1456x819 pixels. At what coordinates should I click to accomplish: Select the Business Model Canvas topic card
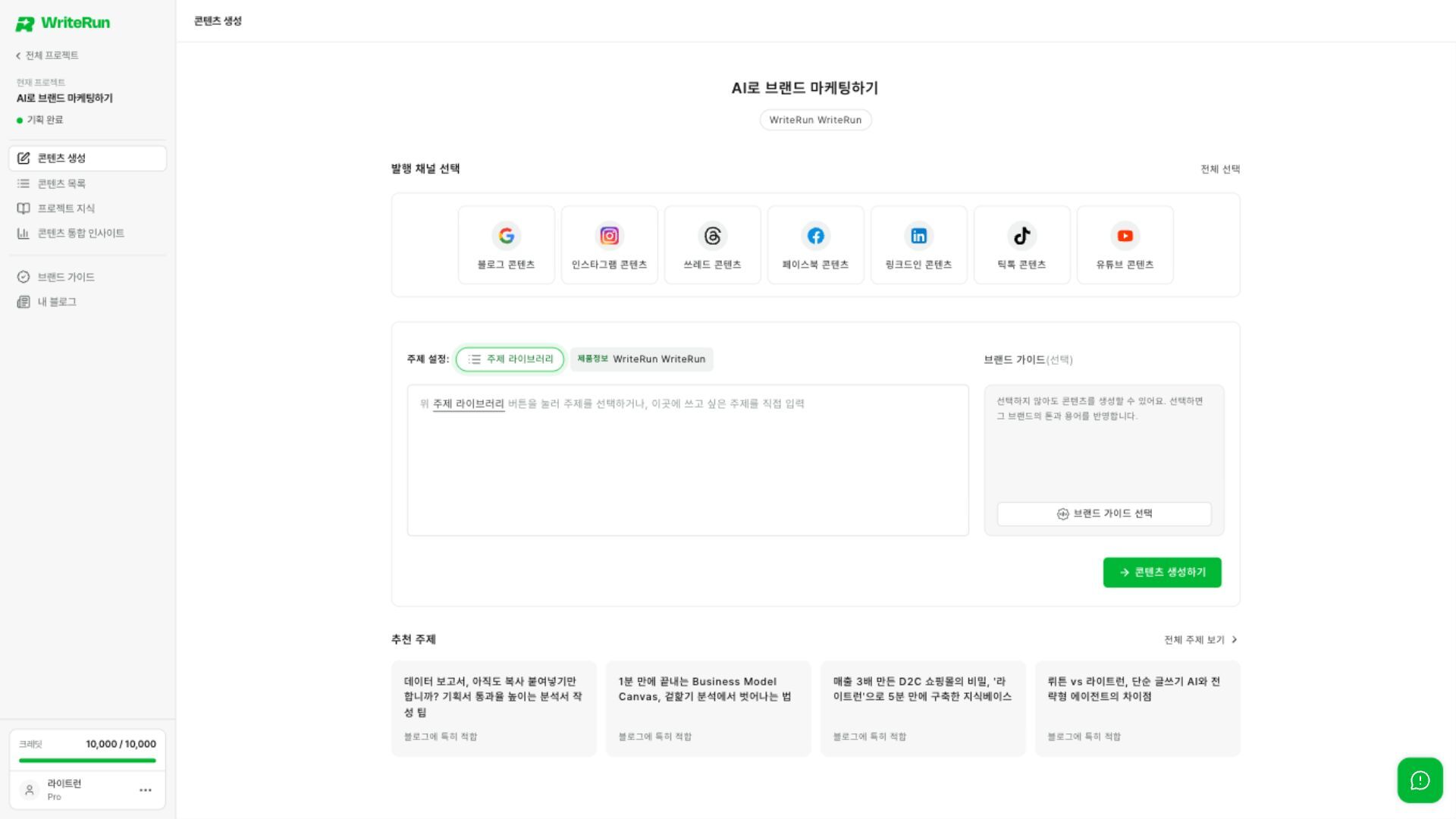point(708,708)
